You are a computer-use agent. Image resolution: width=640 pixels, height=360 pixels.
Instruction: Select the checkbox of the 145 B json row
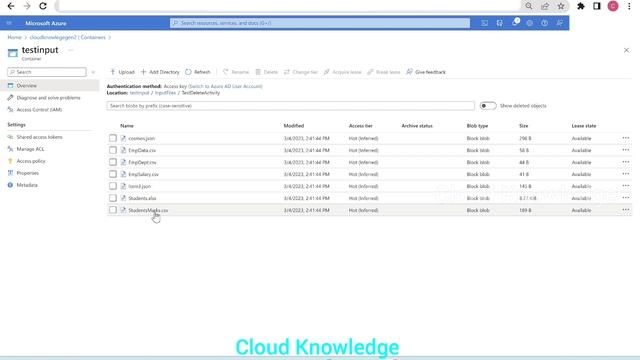pos(113,186)
